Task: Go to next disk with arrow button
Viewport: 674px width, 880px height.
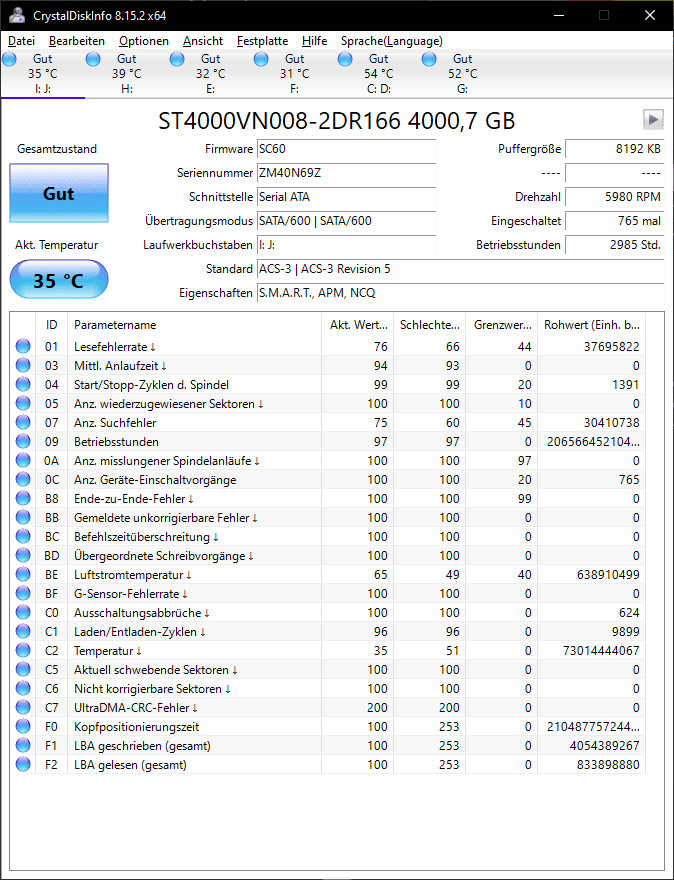Action: pos(653,119)
